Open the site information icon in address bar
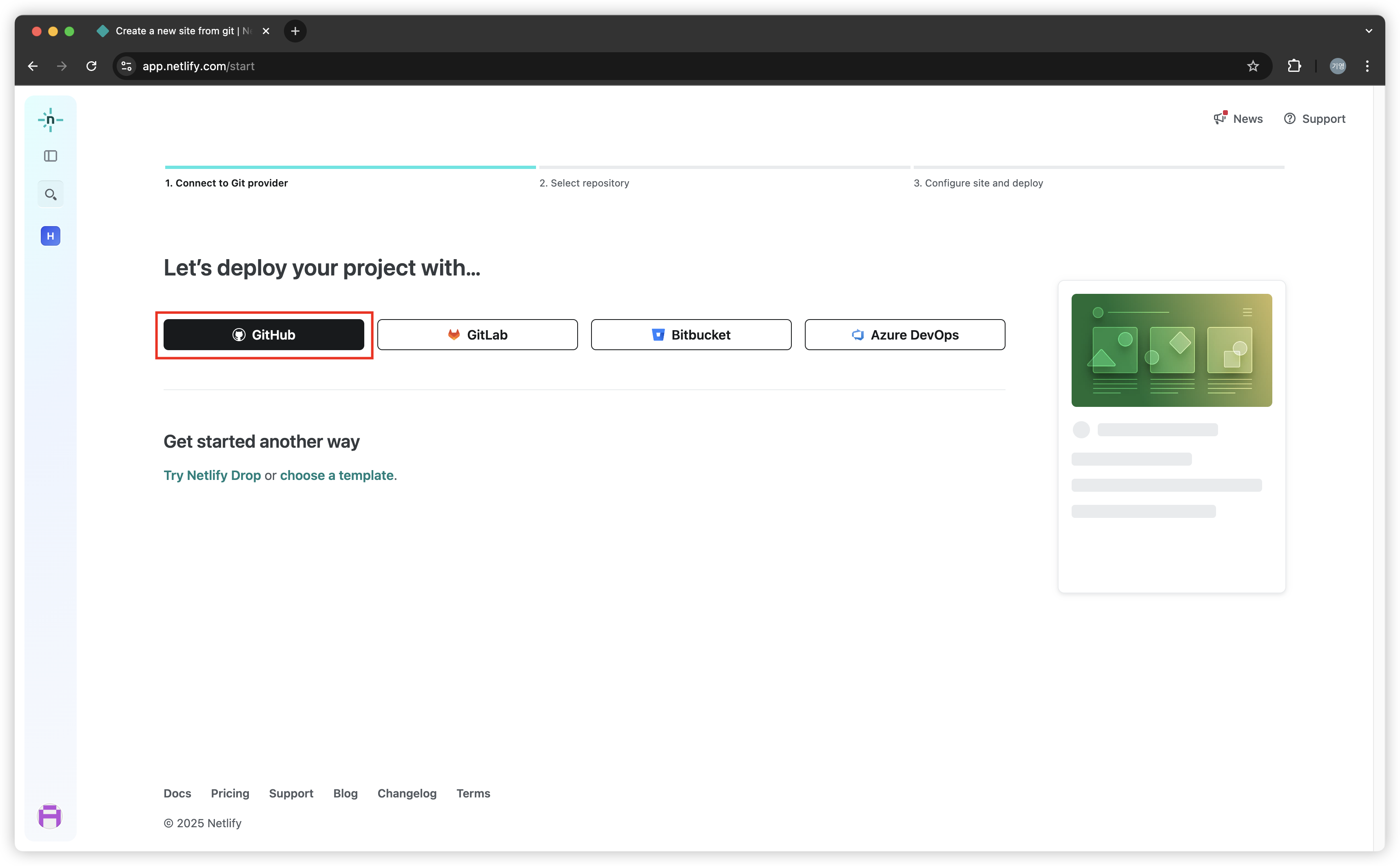The image size is (1400, 866). coord(127,67)
